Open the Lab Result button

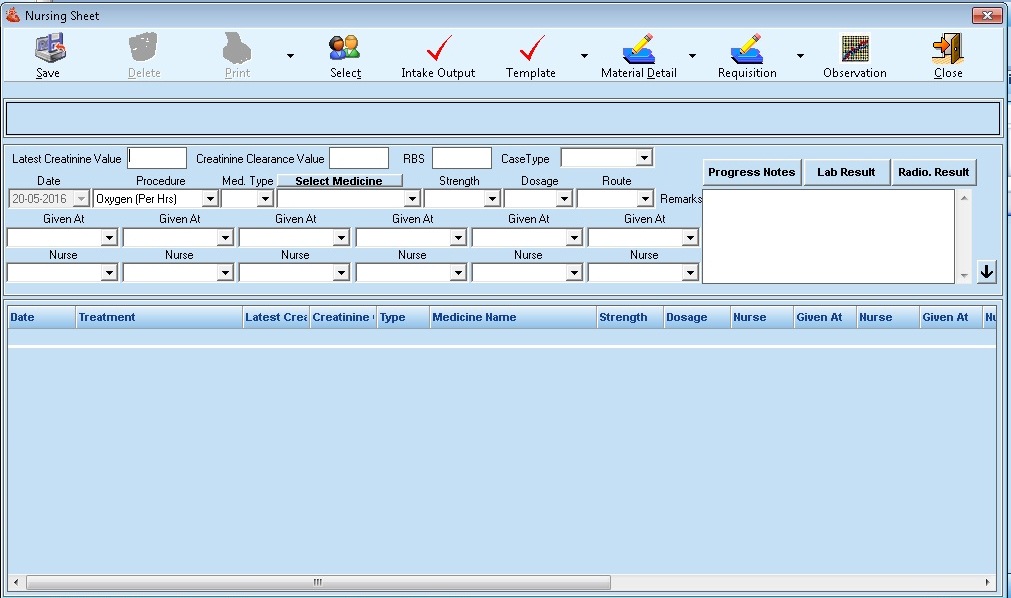tap(846, 172)
